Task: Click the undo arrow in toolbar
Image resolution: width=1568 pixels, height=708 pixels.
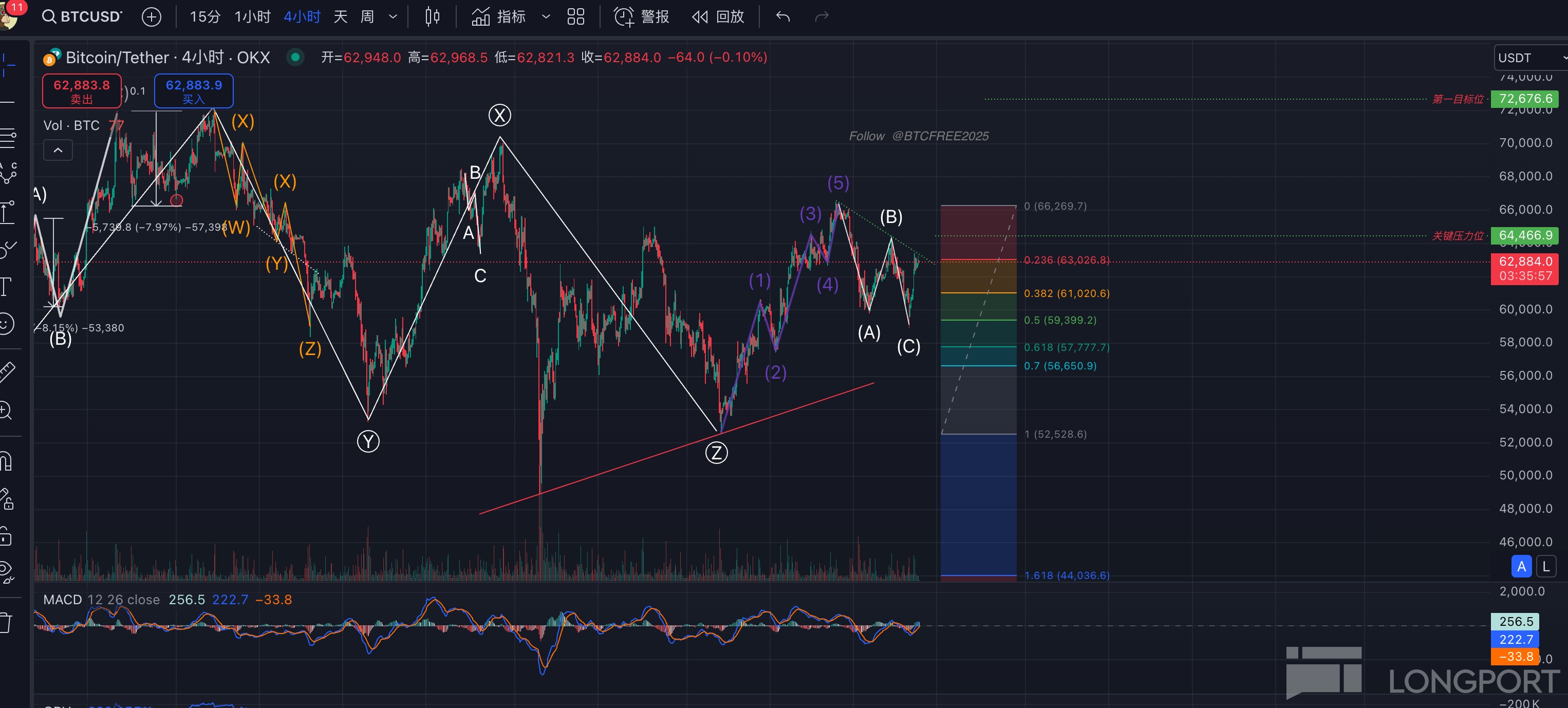Action: (783, 17)
